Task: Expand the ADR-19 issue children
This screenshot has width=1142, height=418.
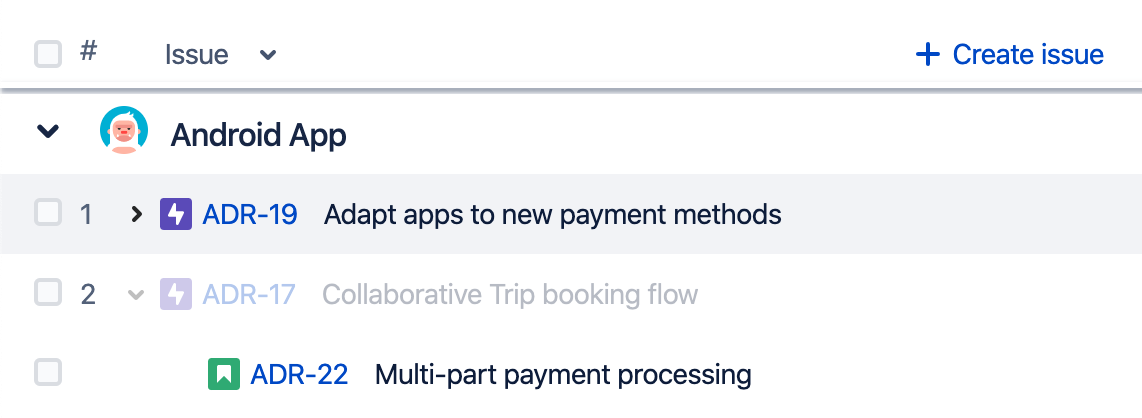Action: (135, 214)
